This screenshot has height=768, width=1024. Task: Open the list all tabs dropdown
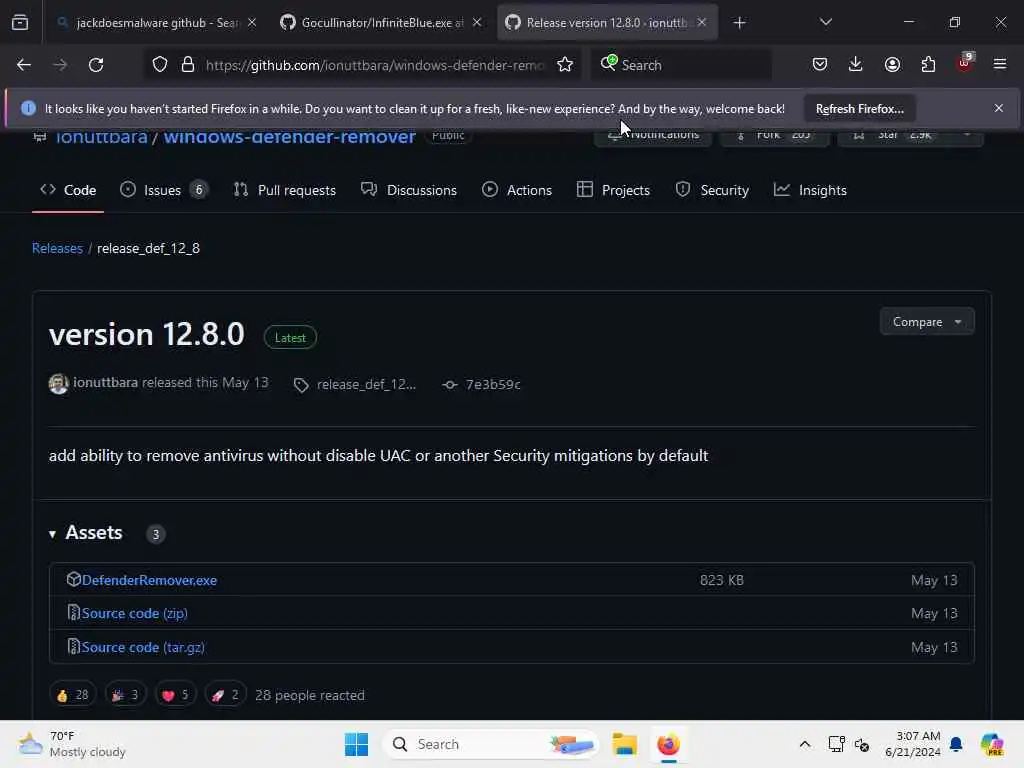(825, 22)
